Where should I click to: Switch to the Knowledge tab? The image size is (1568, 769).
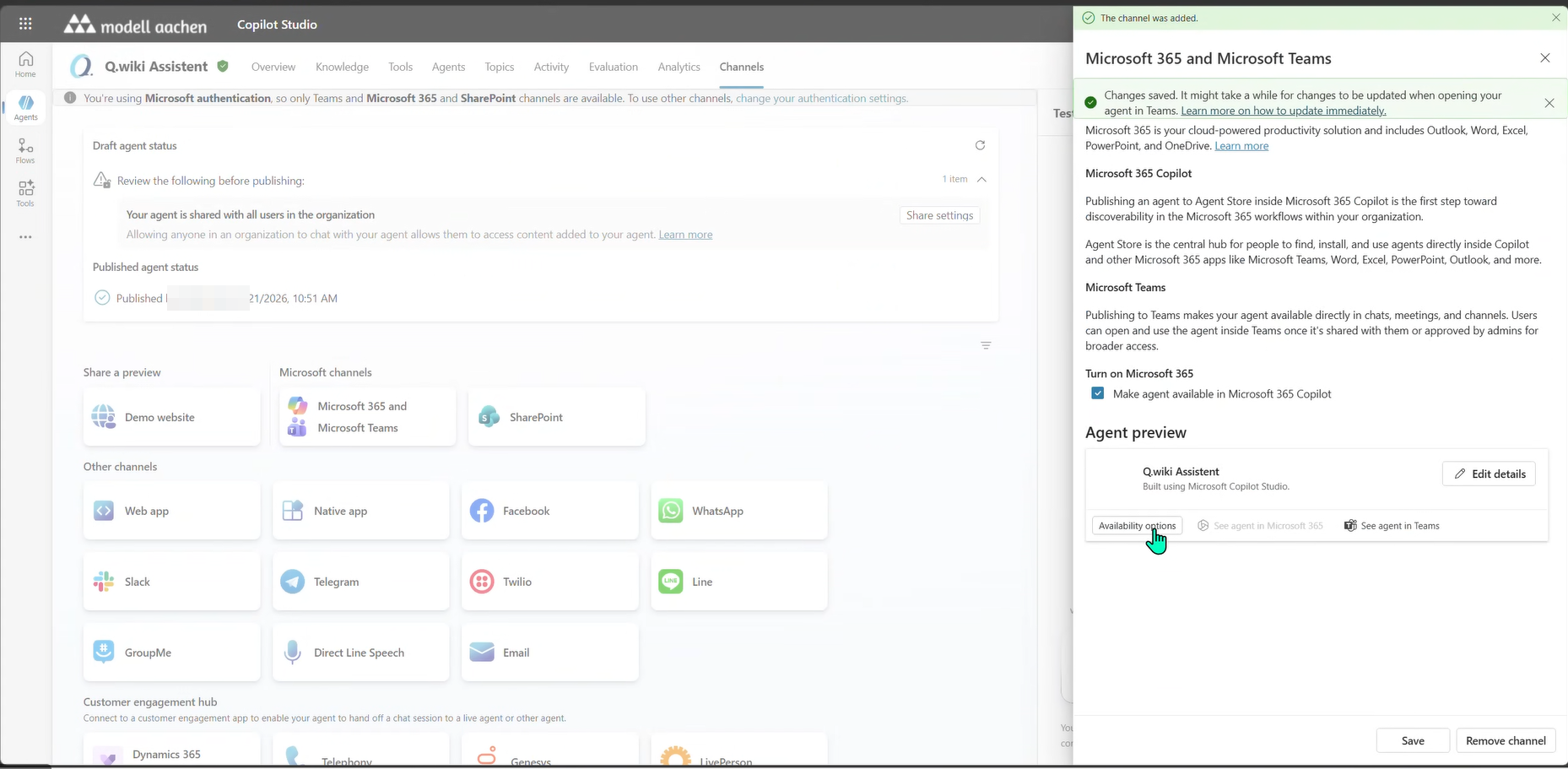click(x=342, y=67)
